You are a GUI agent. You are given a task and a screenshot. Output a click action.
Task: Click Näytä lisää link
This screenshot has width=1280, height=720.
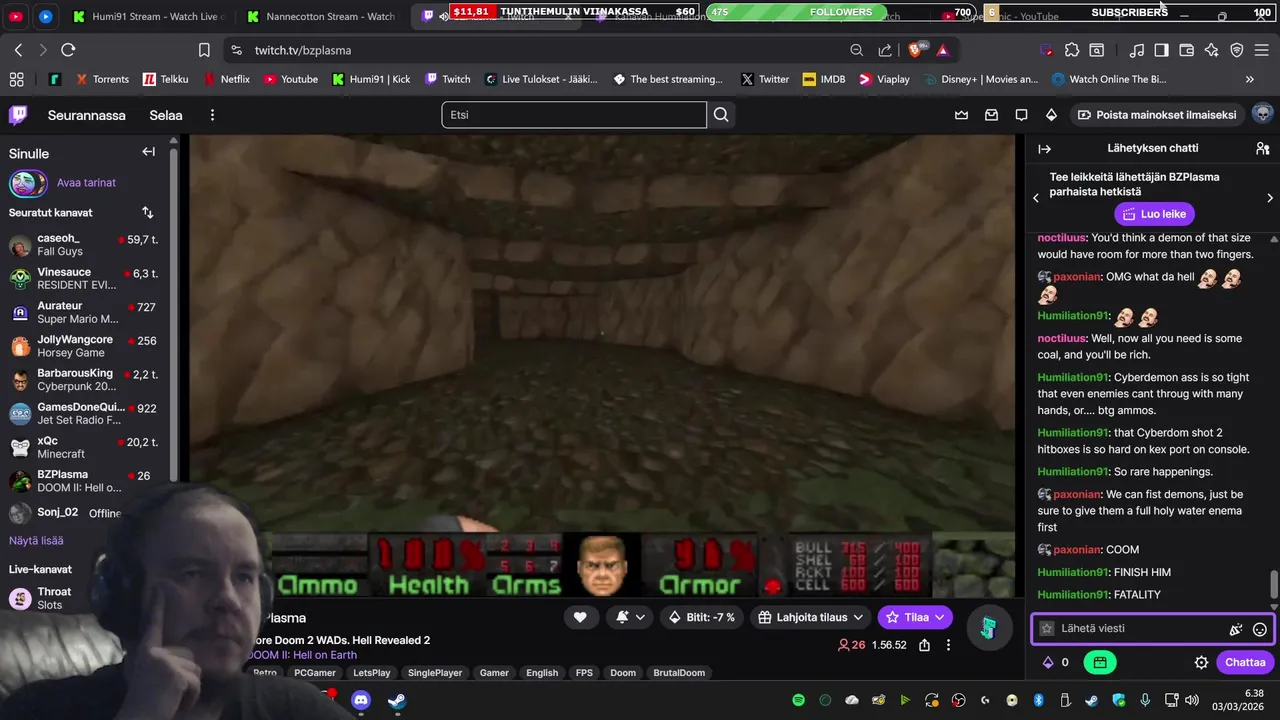click(x=36, y=540)
